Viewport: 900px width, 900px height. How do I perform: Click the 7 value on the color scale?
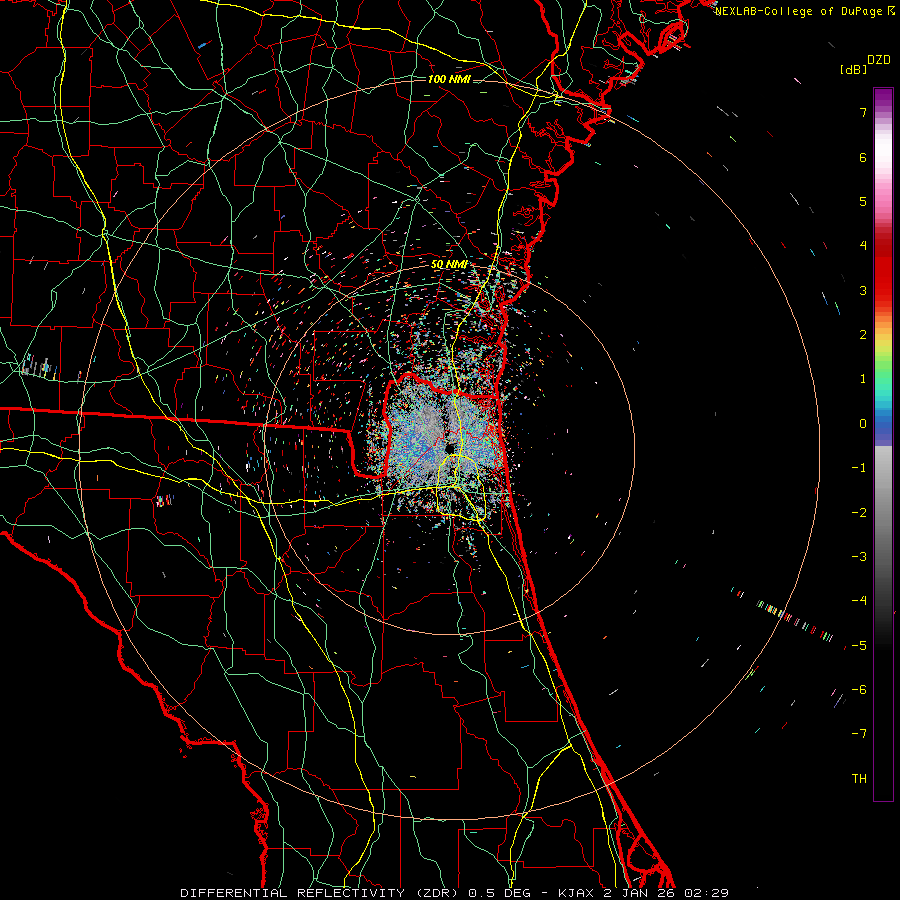pyautogui.click(x=863, y=112)
